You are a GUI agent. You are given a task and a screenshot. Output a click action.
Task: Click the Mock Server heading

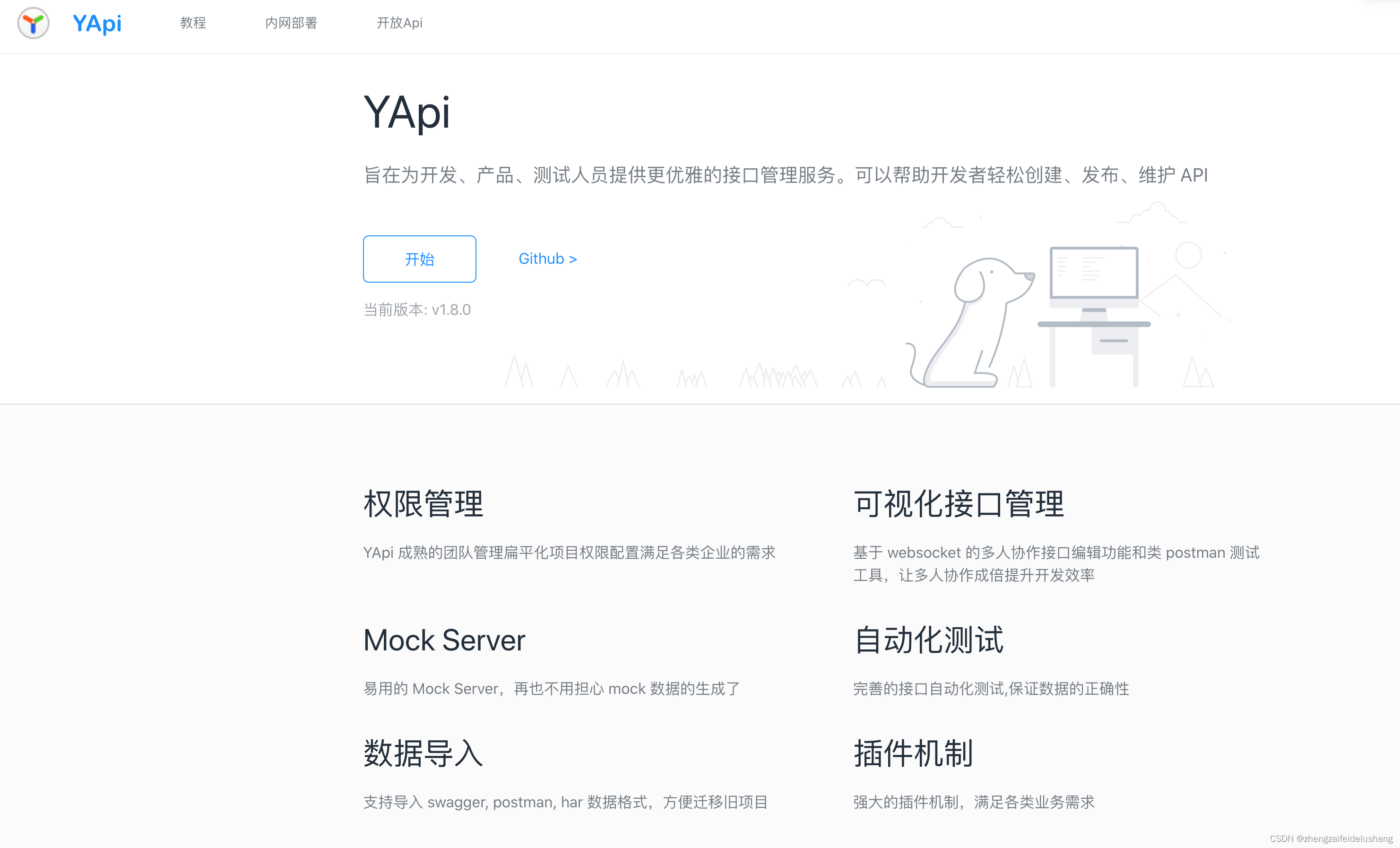coord(444,640)
